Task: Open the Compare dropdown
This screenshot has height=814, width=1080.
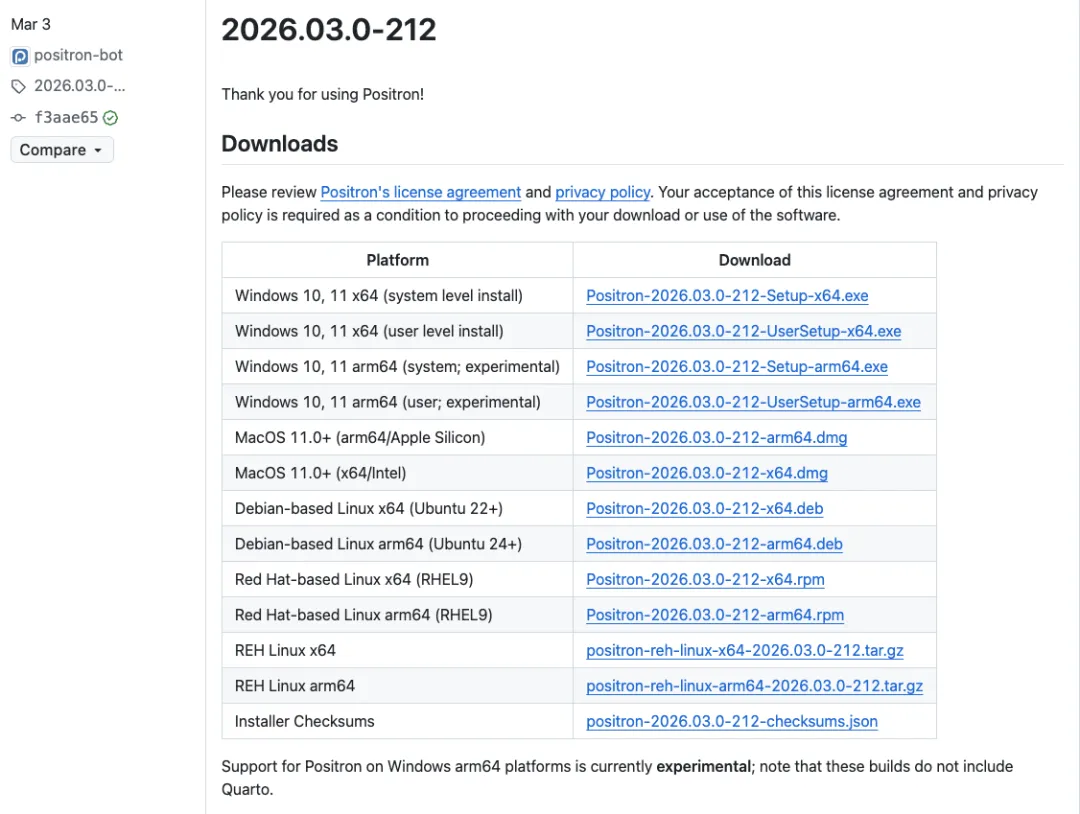Action: coord(62,150)
